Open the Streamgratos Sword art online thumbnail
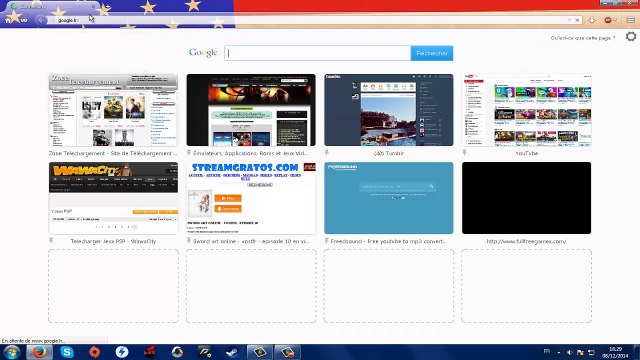 251,198
